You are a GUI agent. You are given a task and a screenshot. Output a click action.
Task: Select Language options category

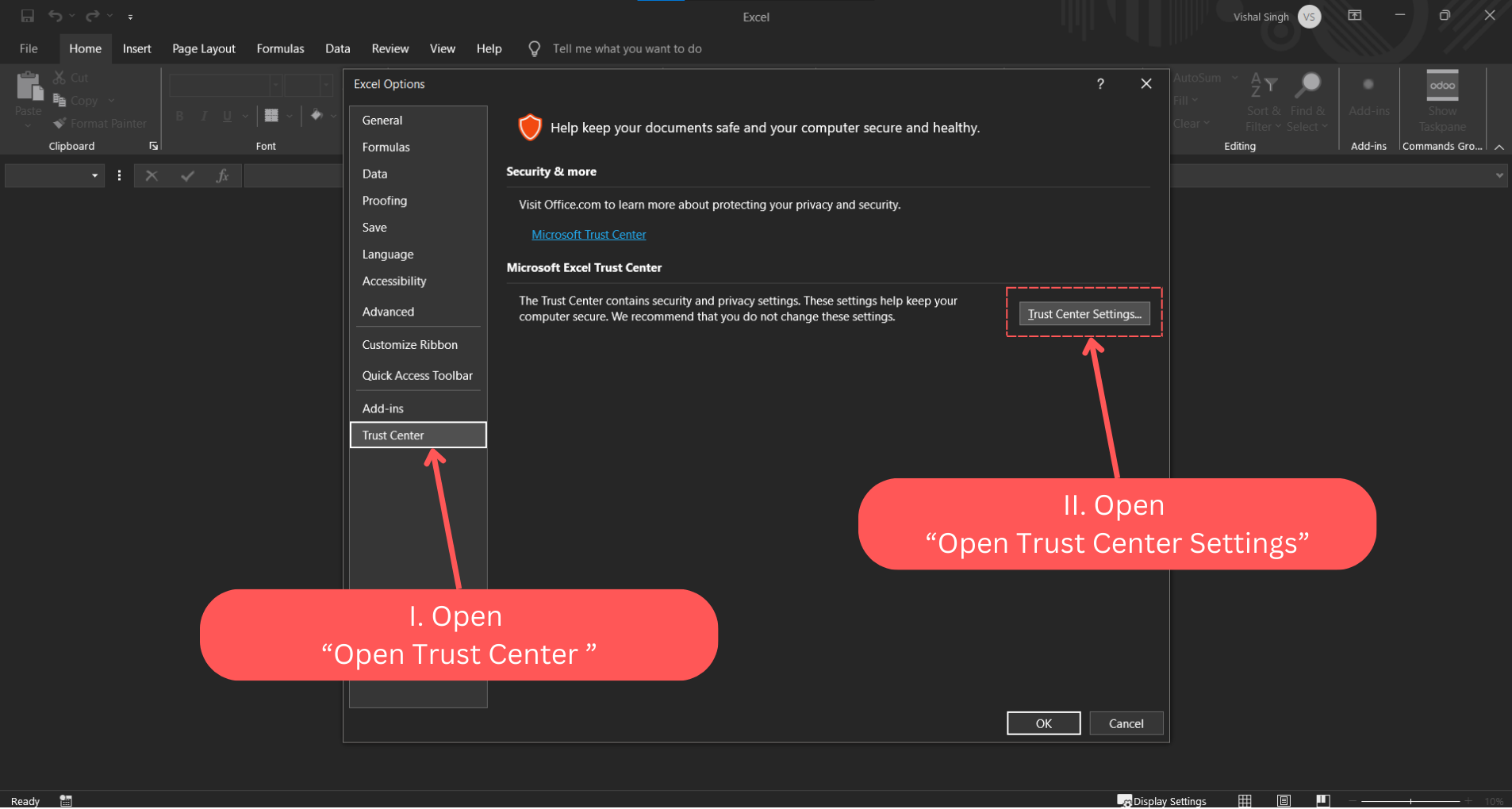[x=418, y=255]
